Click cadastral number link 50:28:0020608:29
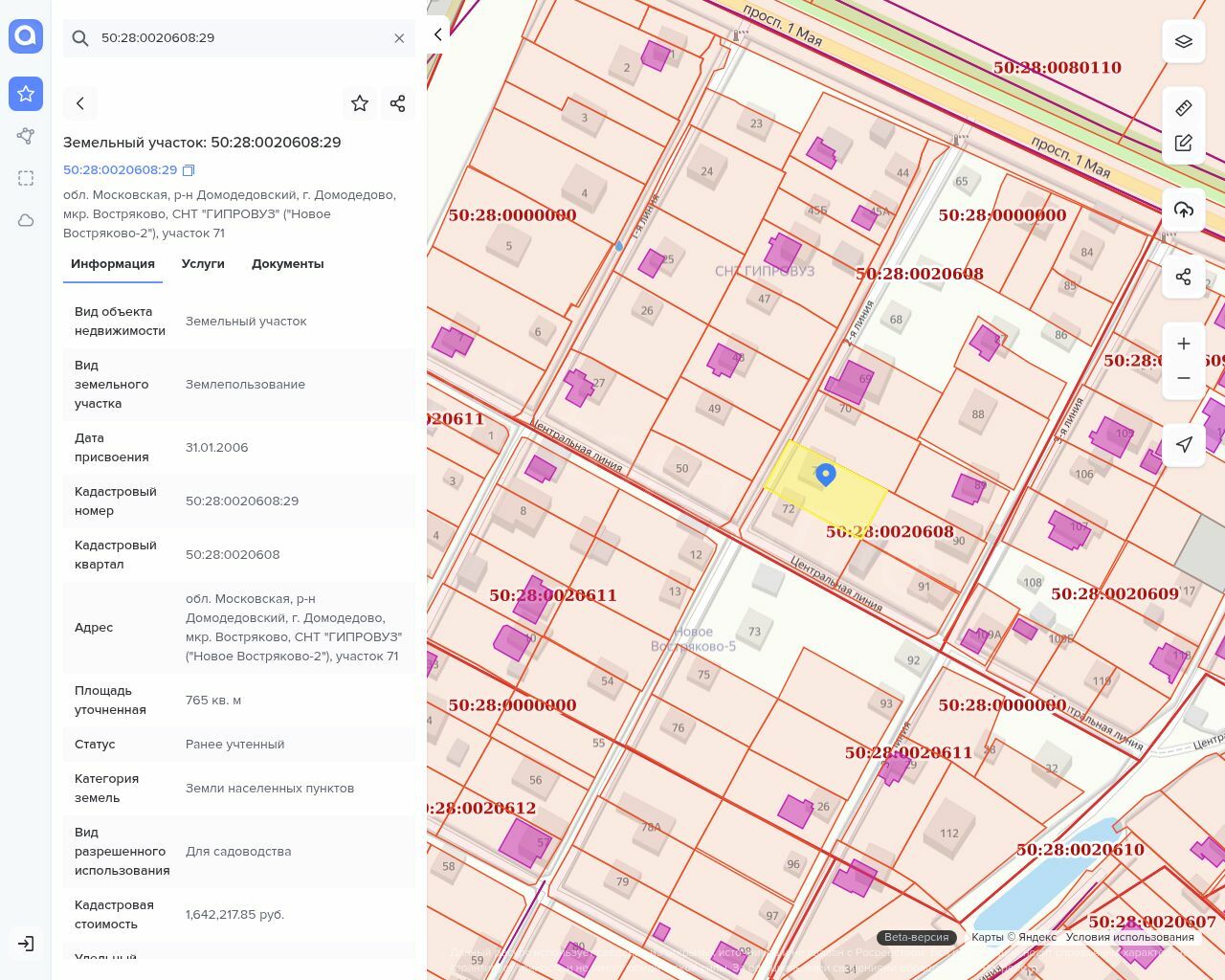The height and width of the screenshot is (980, 1225). (x=120, y=170)
